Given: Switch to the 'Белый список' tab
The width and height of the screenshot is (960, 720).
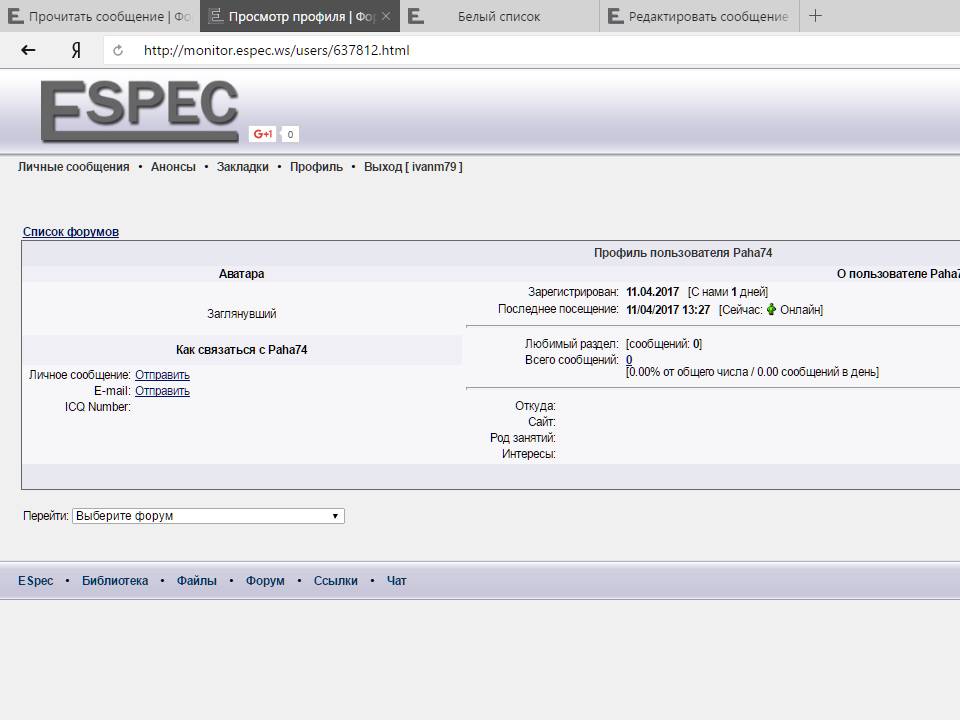Looking at the screenshot, I should point(498,17).
